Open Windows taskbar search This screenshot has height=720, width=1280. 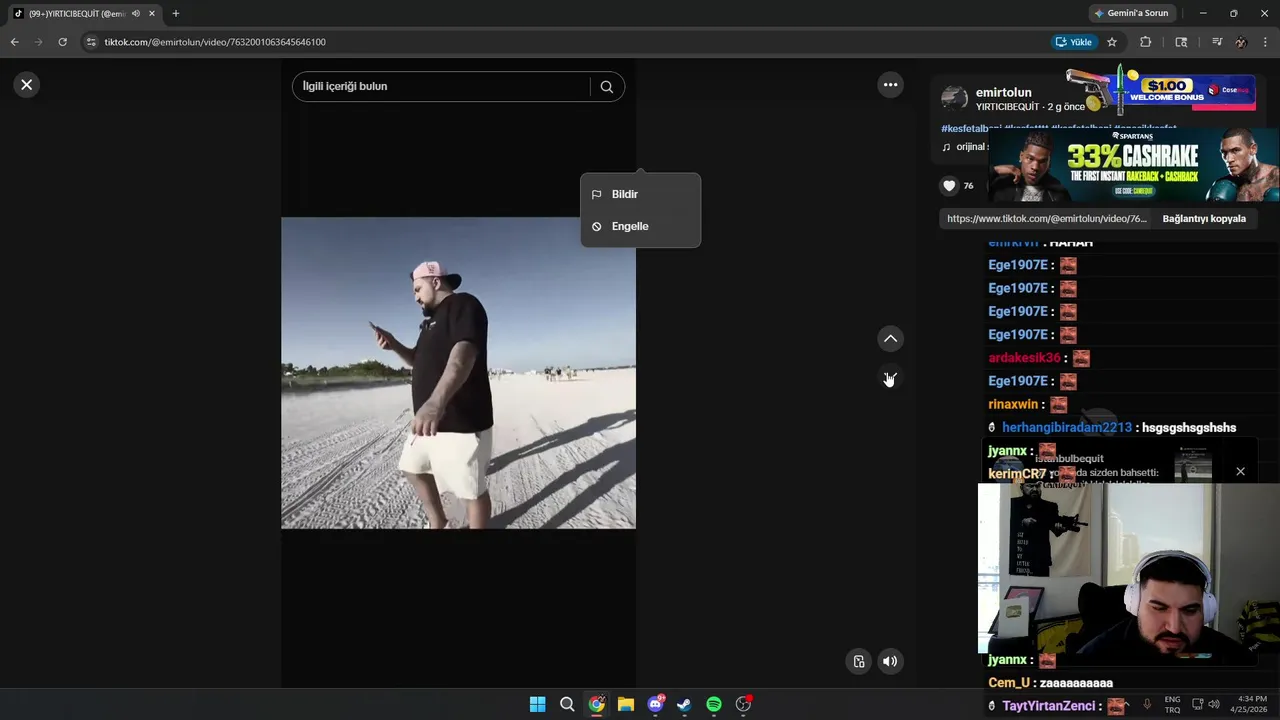(x=567, y=704)
